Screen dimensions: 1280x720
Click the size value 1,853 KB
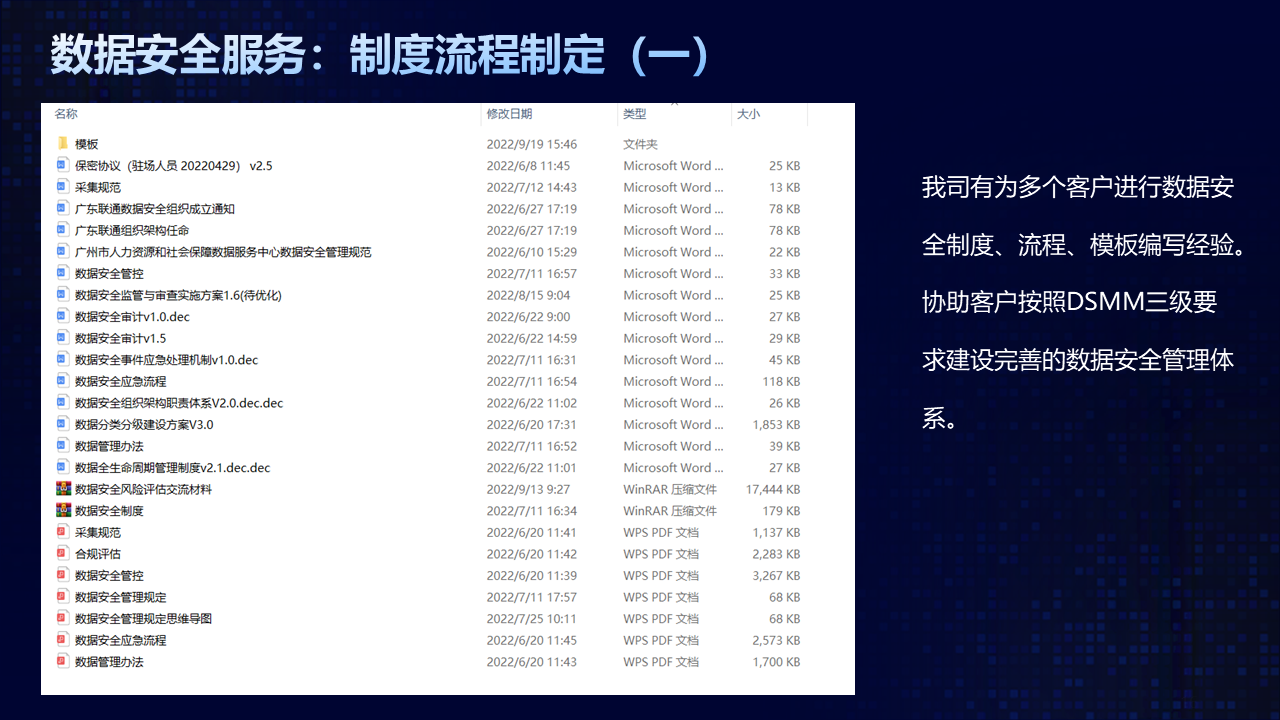click(x=777, y=425)
